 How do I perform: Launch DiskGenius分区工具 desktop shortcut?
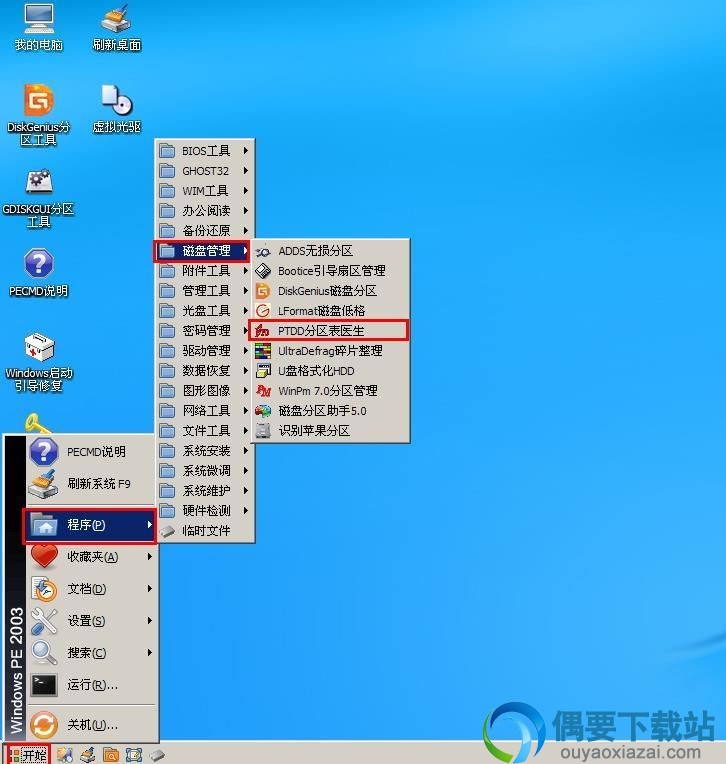point(38,115)
